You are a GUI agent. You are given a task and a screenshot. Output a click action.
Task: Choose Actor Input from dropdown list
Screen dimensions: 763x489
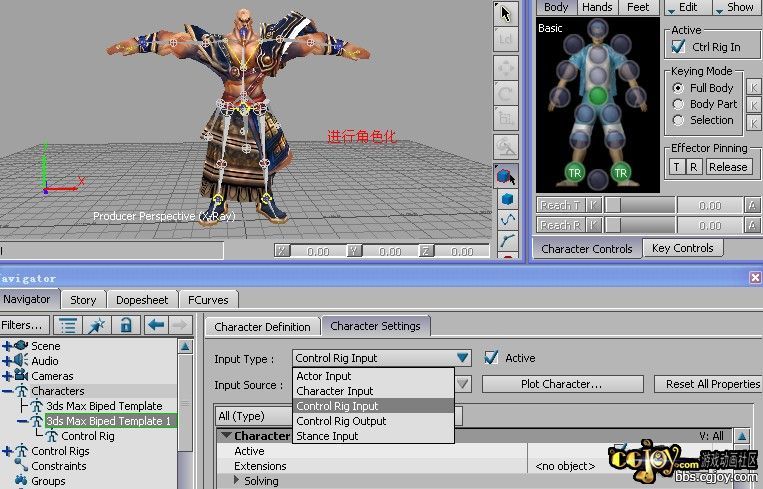[373, 376]
